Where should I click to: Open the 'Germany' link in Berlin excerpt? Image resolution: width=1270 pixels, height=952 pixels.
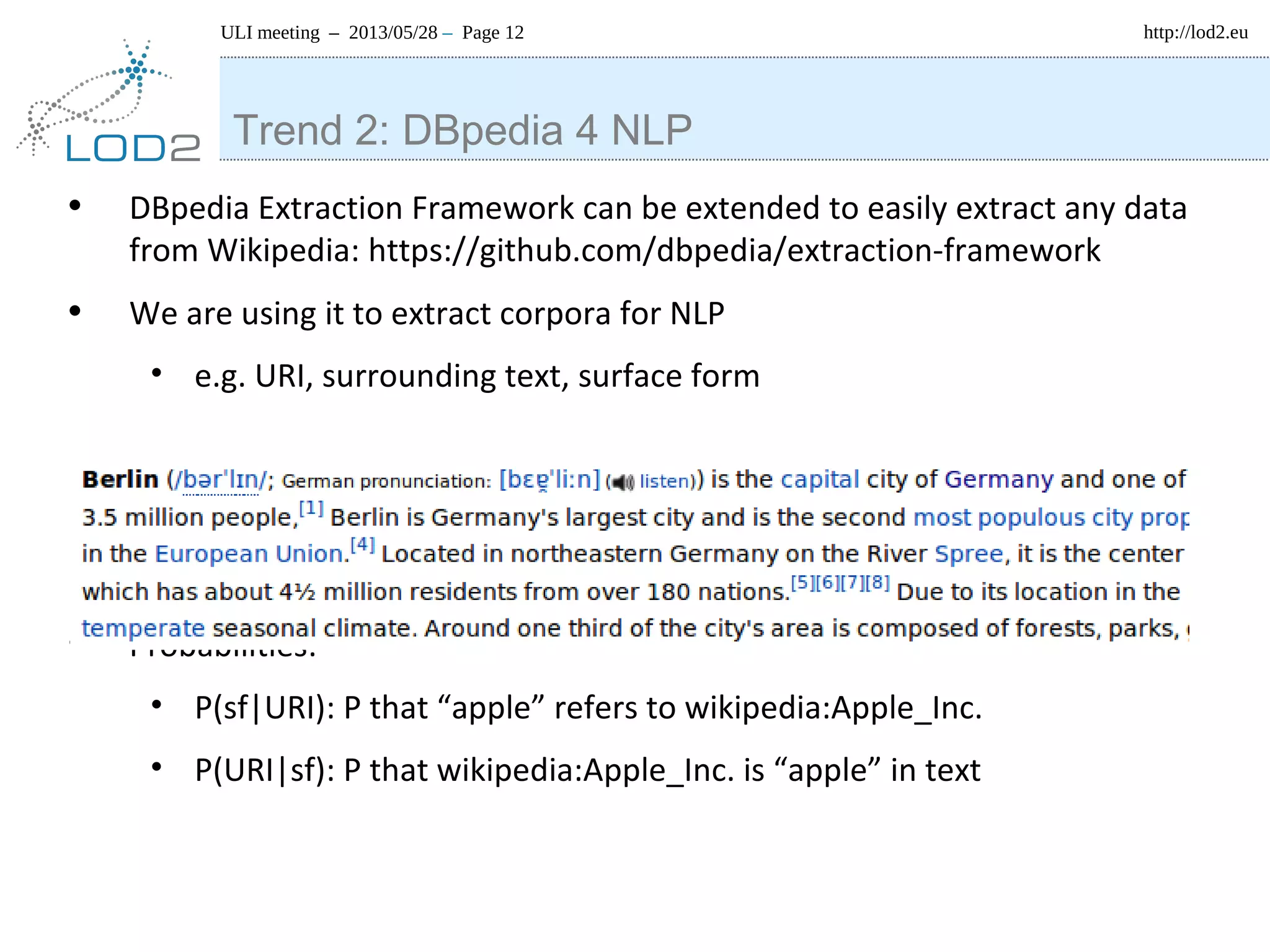pyautogui.click(x=998, y=480)
